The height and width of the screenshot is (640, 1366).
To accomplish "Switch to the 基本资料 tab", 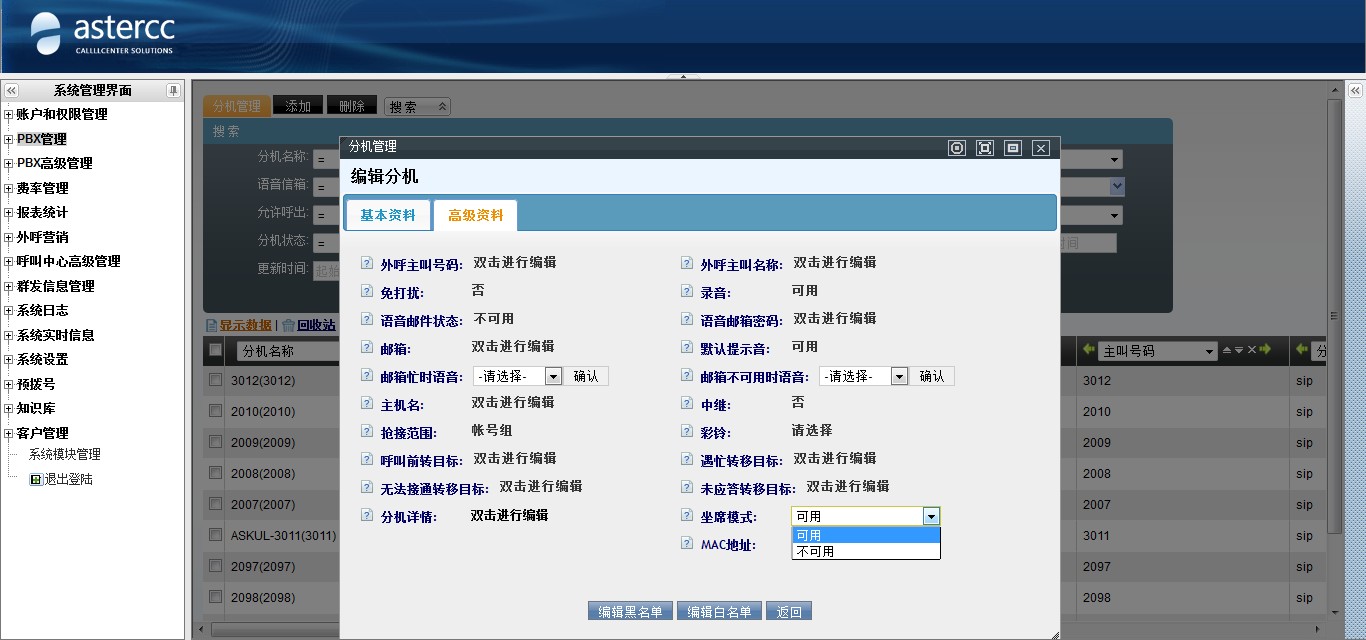I will [x=388, y=215].
